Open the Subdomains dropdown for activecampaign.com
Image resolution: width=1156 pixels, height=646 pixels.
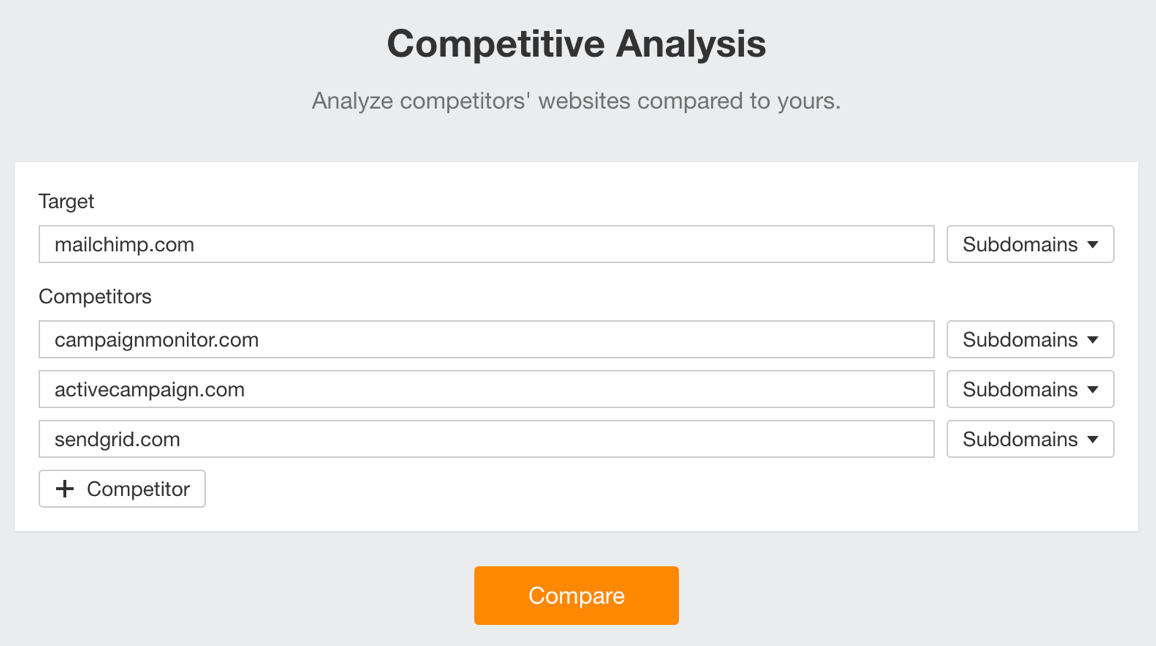coord(1029,390)
